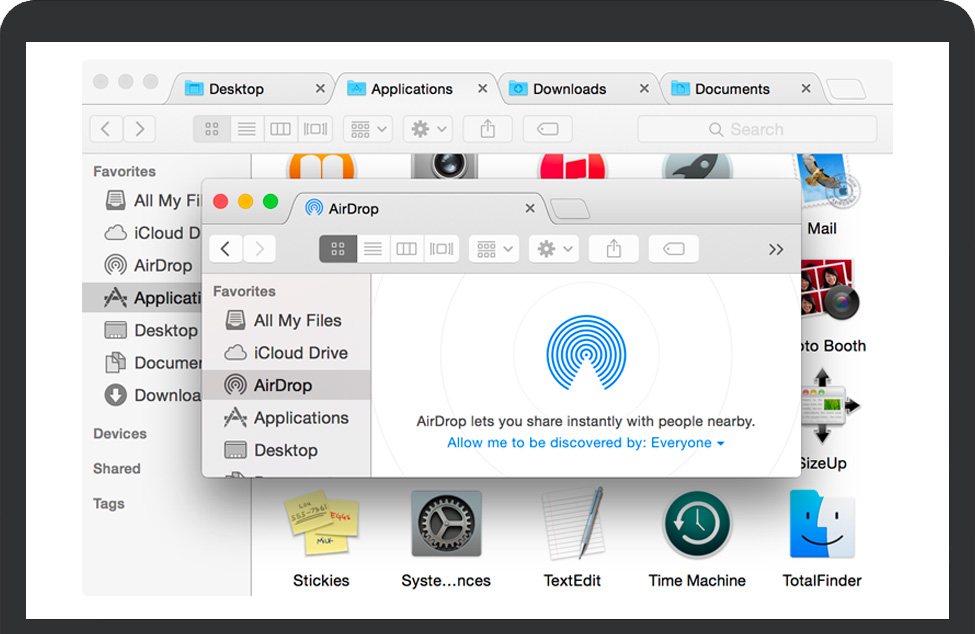Viewport: 975px width, 634px height.
Task: Enable Cover Flow view in AirDrop window
Action: tap(440, 249)
